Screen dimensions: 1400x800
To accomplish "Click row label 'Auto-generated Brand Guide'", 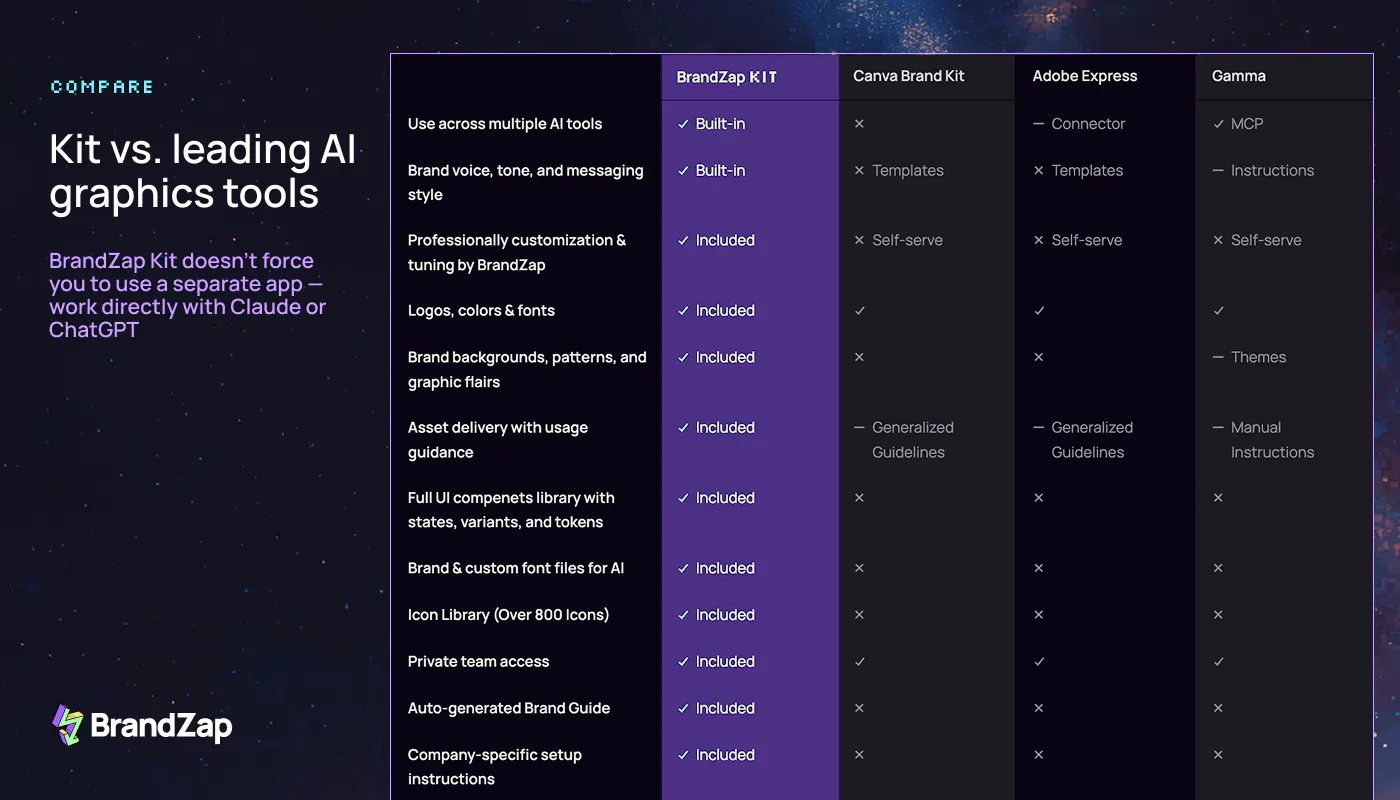I will tap(509, 708).
